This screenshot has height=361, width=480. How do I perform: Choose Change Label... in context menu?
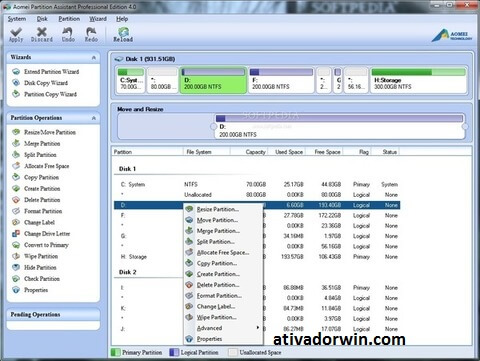(x=223, y=306)
